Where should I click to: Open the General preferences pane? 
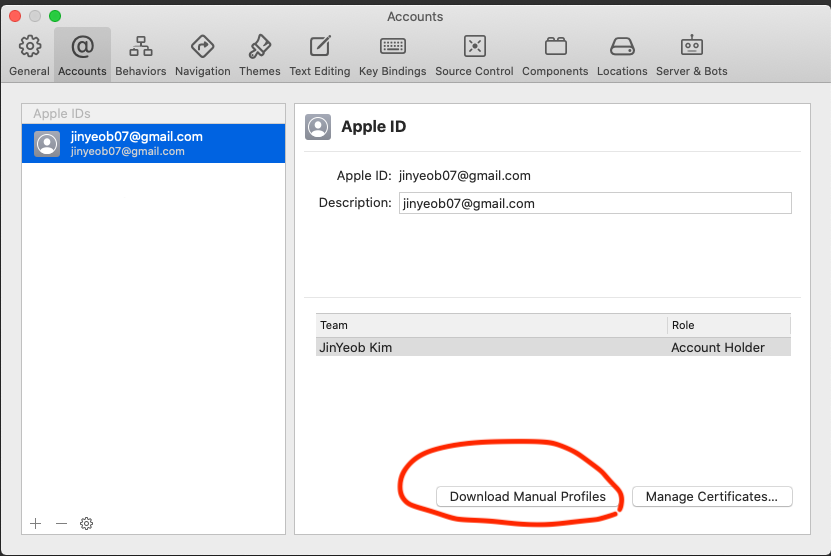tap(29, 56)
